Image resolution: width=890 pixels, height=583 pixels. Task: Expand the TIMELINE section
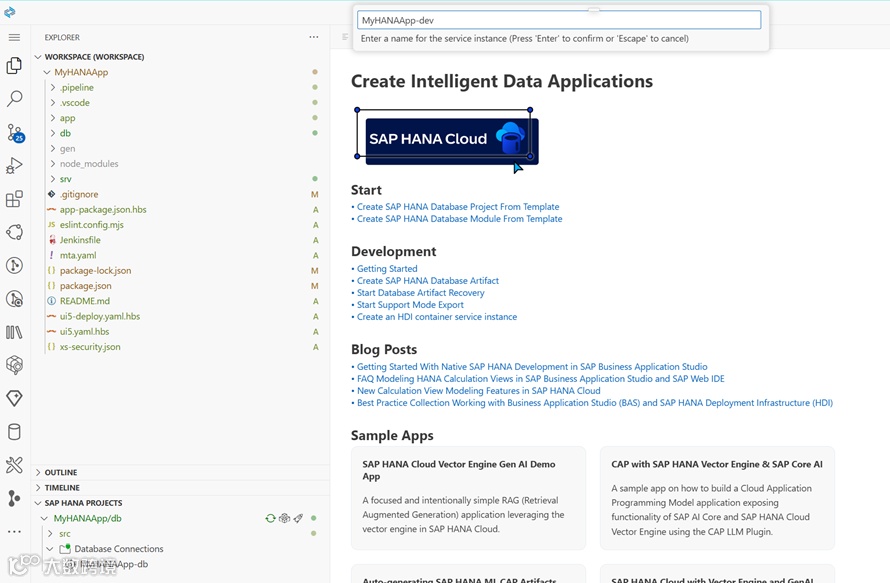click(x=38, y=488)
